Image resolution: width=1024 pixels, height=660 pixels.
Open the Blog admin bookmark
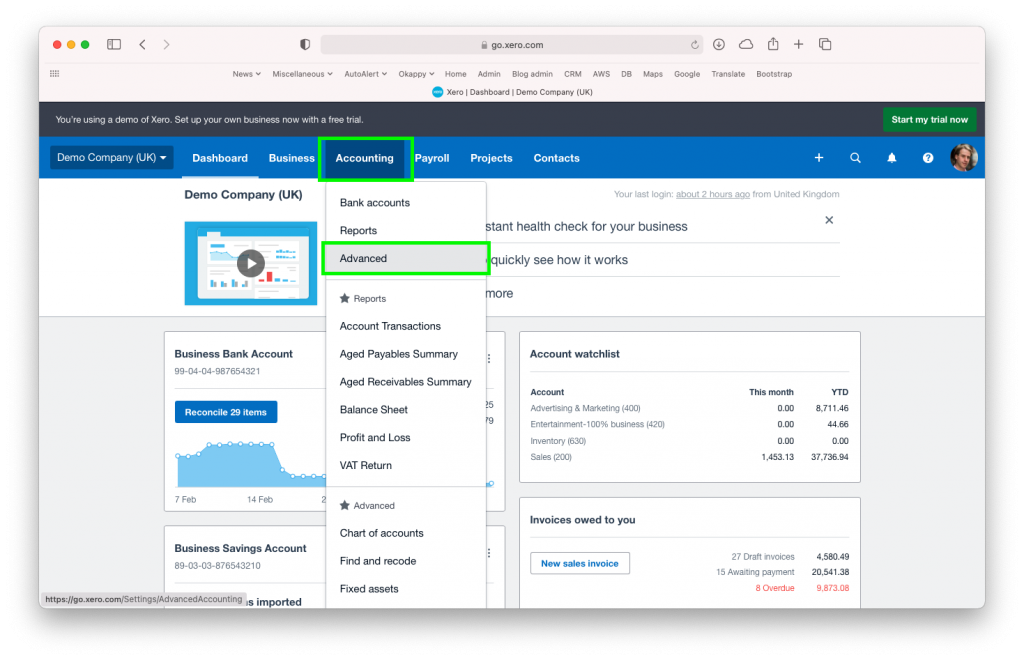(x=532, y=74)
